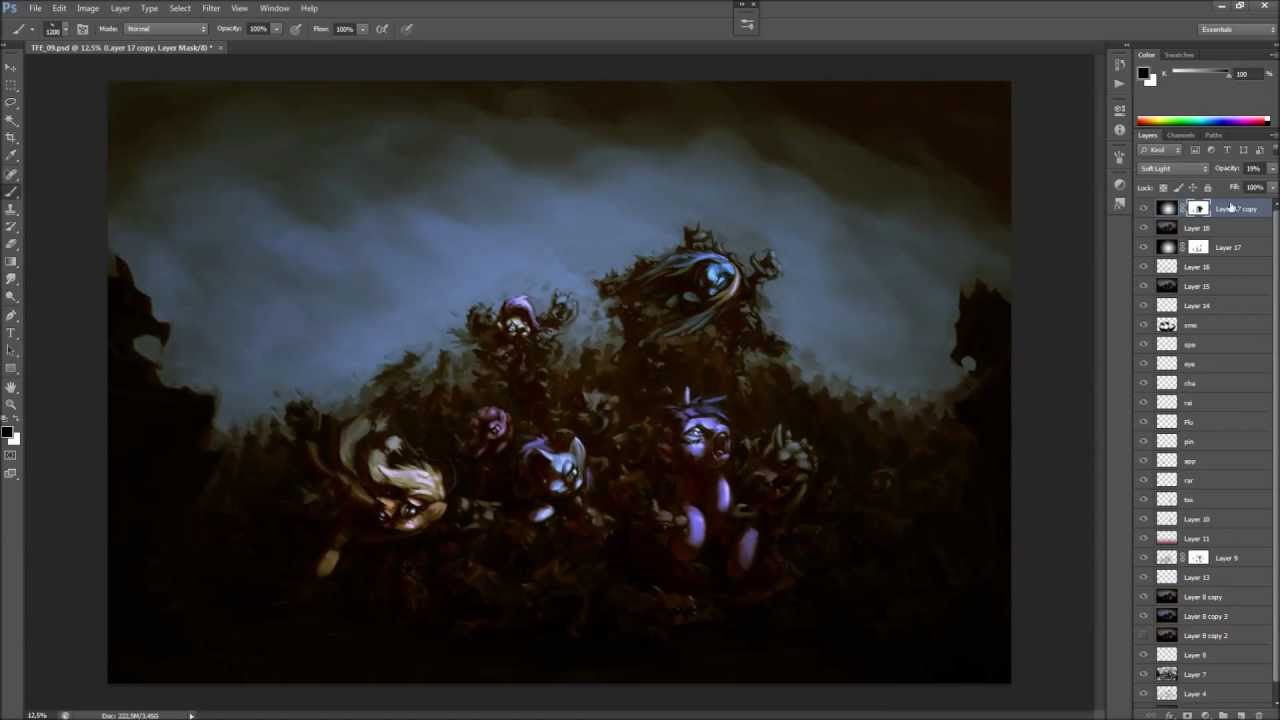
Task: Switch to the Swatches tab
Action: tap(1179, 55)
